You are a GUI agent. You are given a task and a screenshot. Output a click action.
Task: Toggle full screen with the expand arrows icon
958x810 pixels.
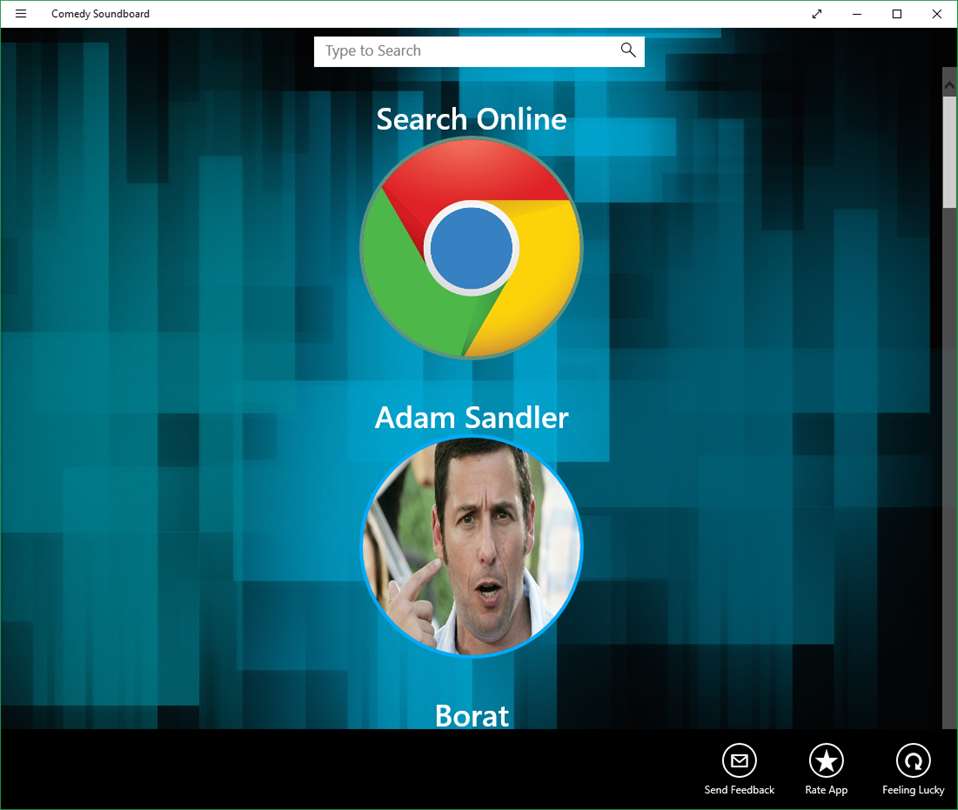pyautogui.click(x=817, y=13)
